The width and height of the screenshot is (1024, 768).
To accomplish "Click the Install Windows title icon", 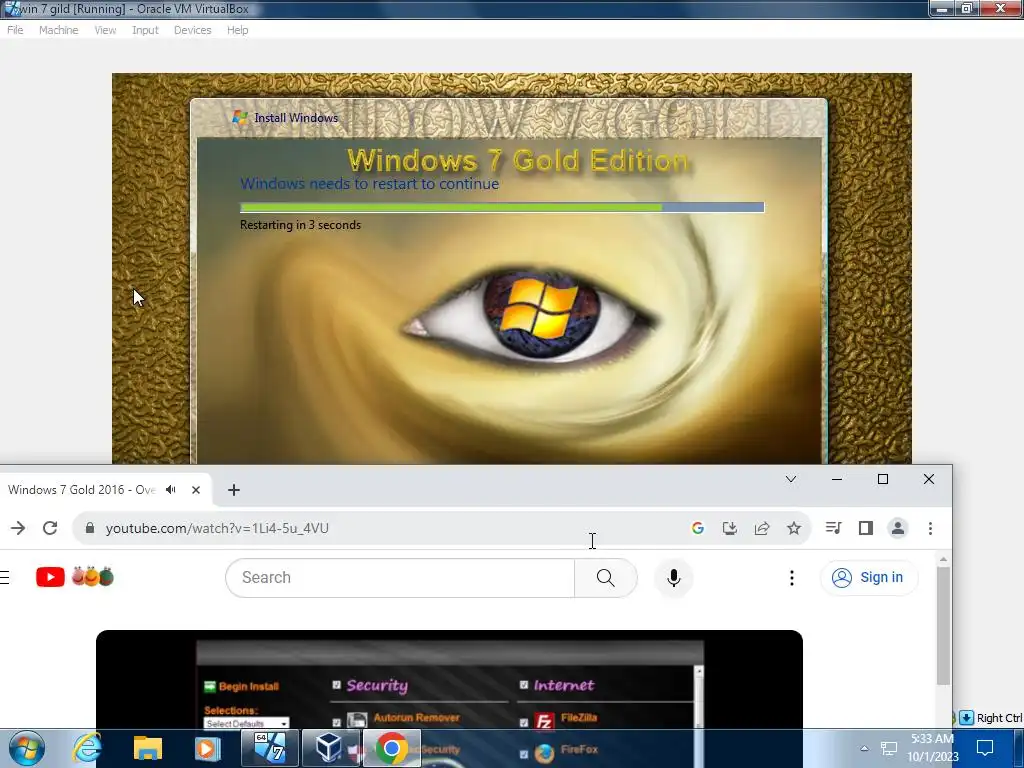I will (240, 118).
